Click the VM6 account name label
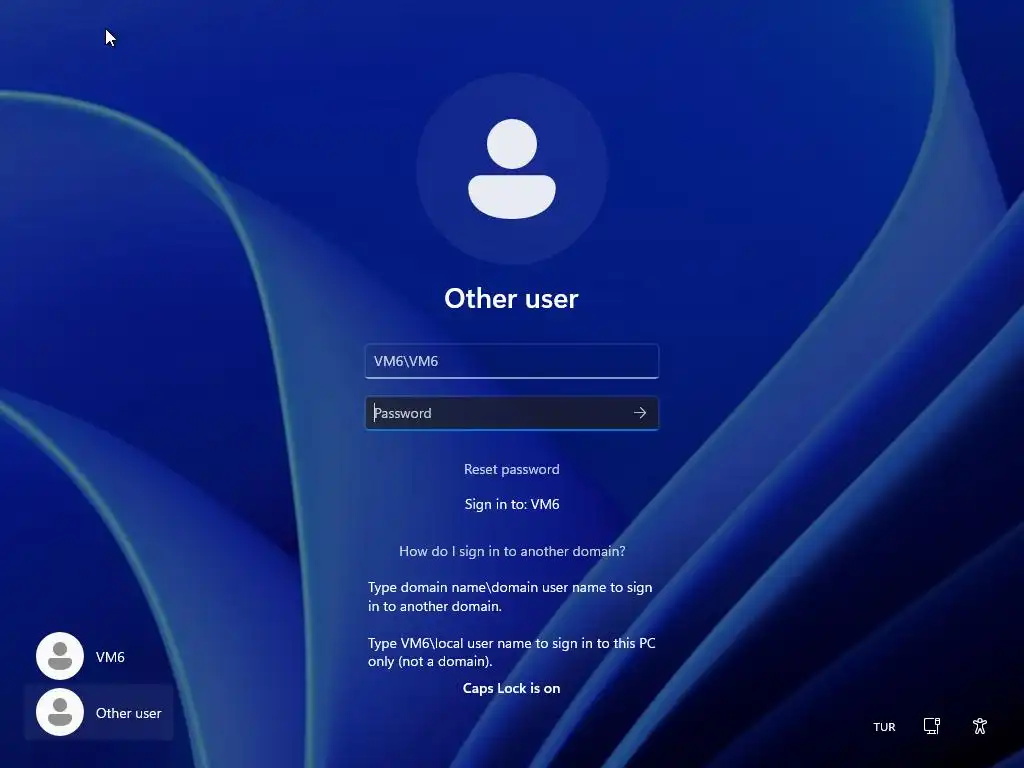Image resolution: width=1024 pixels, height=768 pixels. [110, 657]
